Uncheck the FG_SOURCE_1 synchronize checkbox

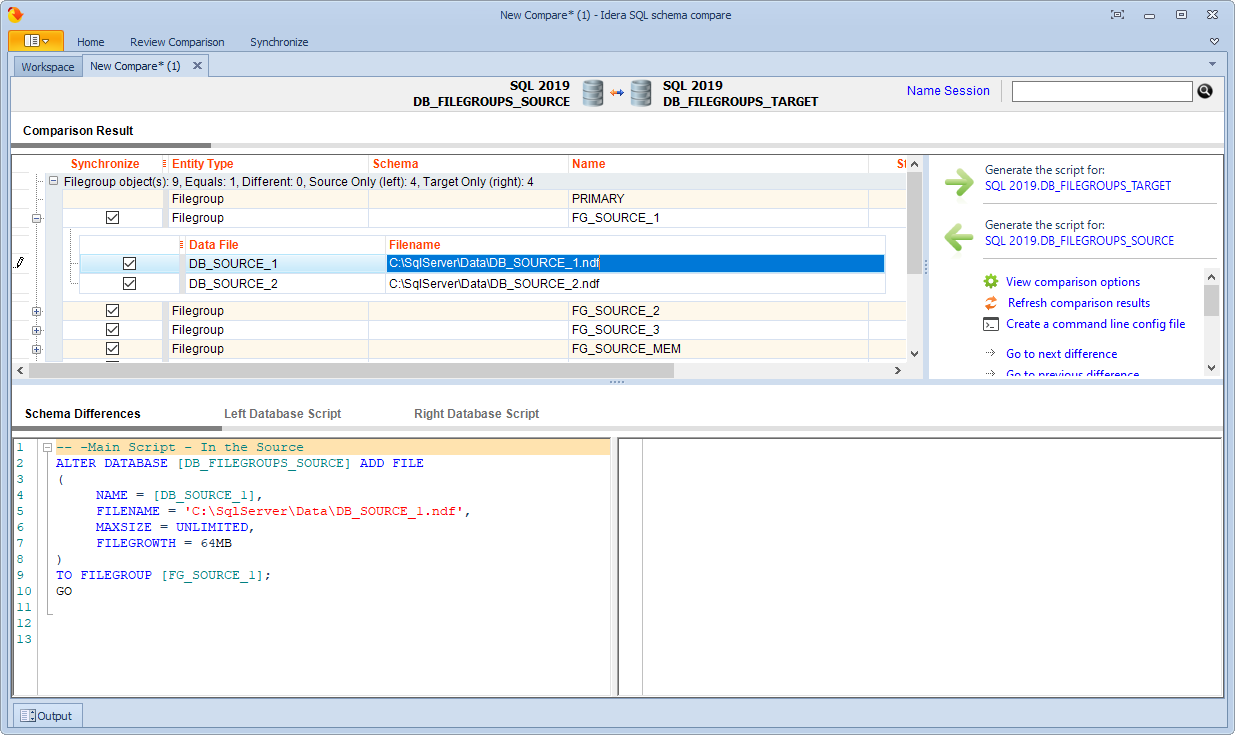[x=112, y=218]
